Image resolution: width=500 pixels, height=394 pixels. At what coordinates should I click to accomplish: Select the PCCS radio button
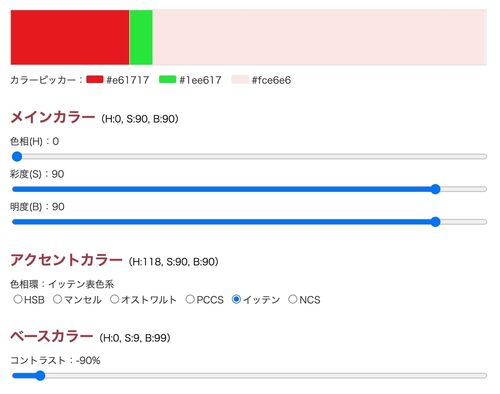click(x=190, y=299)
